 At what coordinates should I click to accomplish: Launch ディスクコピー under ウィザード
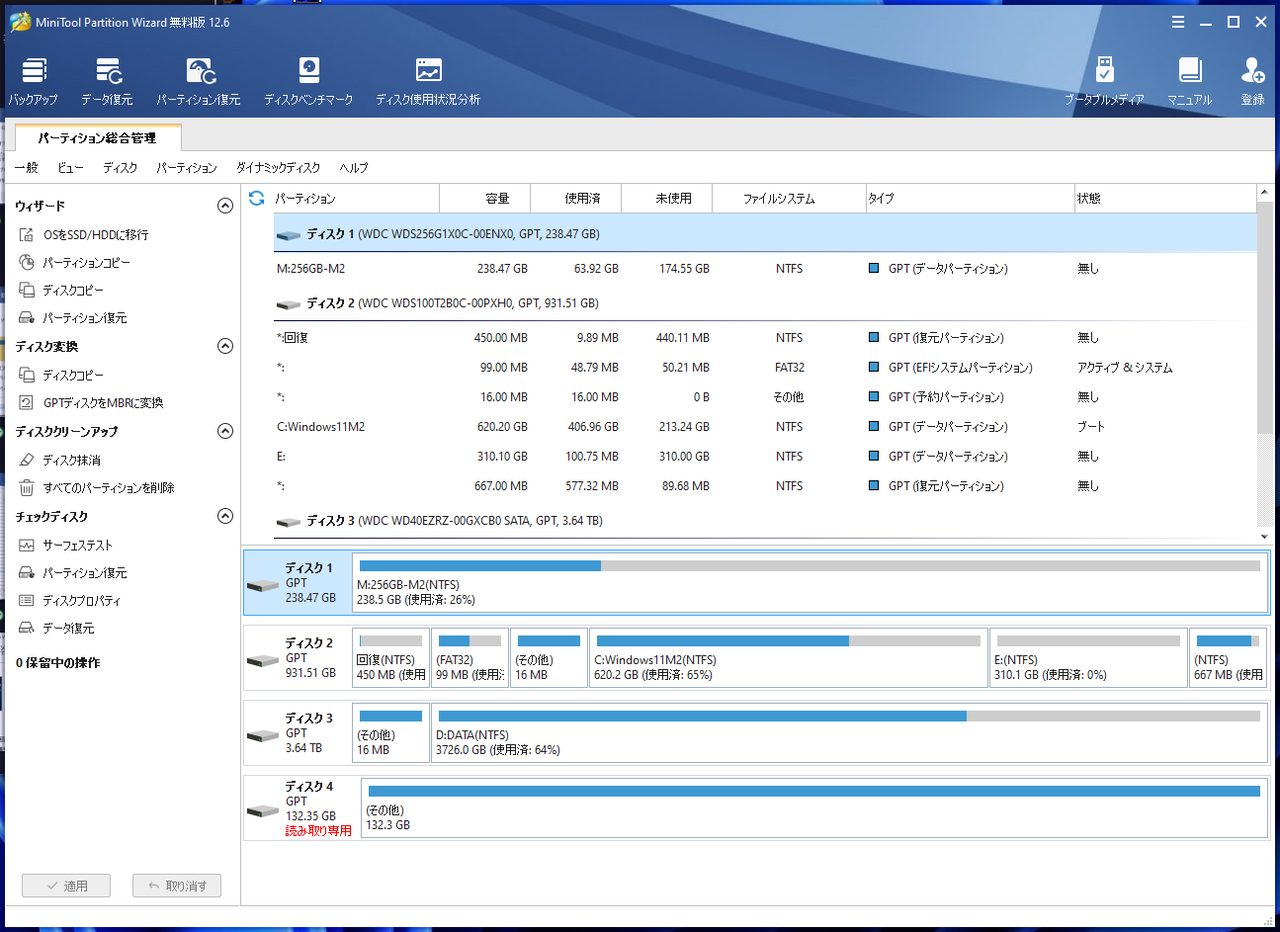point(61,290)
